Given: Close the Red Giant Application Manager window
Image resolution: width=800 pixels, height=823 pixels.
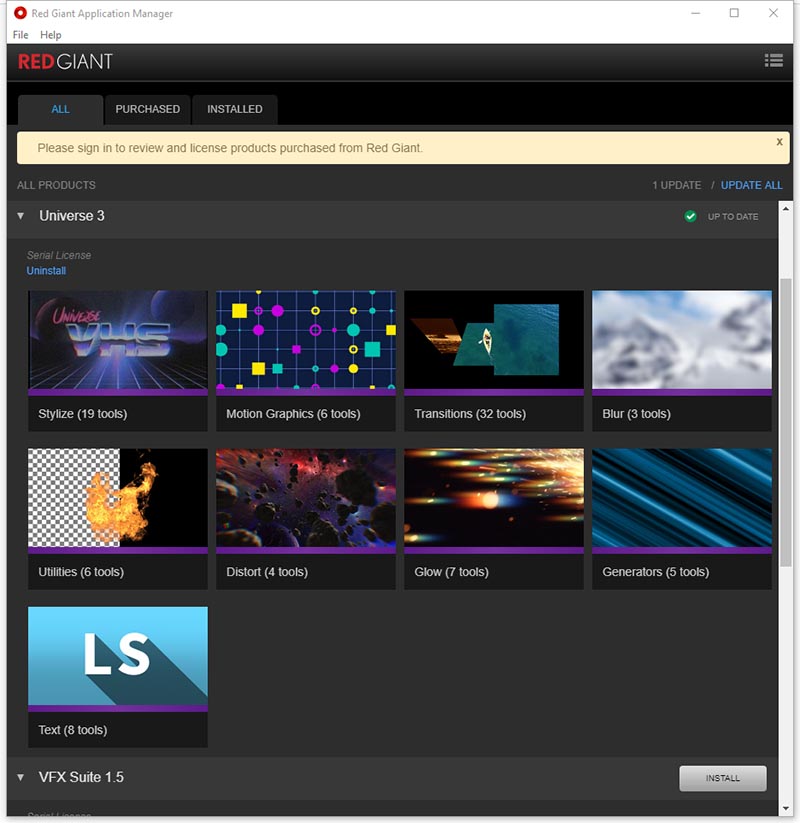Looking at the screenshot, I should coord(773,13).
